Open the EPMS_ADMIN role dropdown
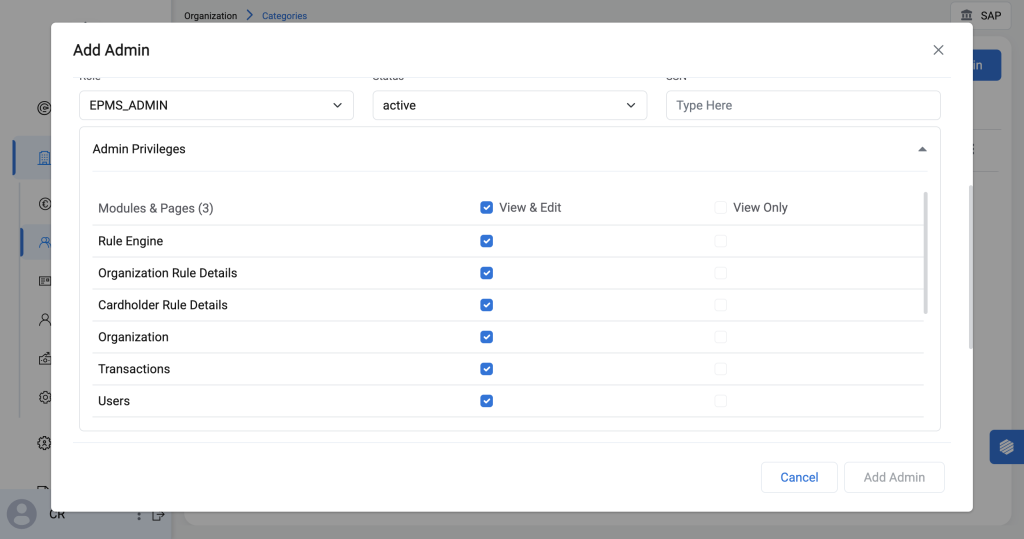Screen dimensions: 1024x539 click(216, 105)
